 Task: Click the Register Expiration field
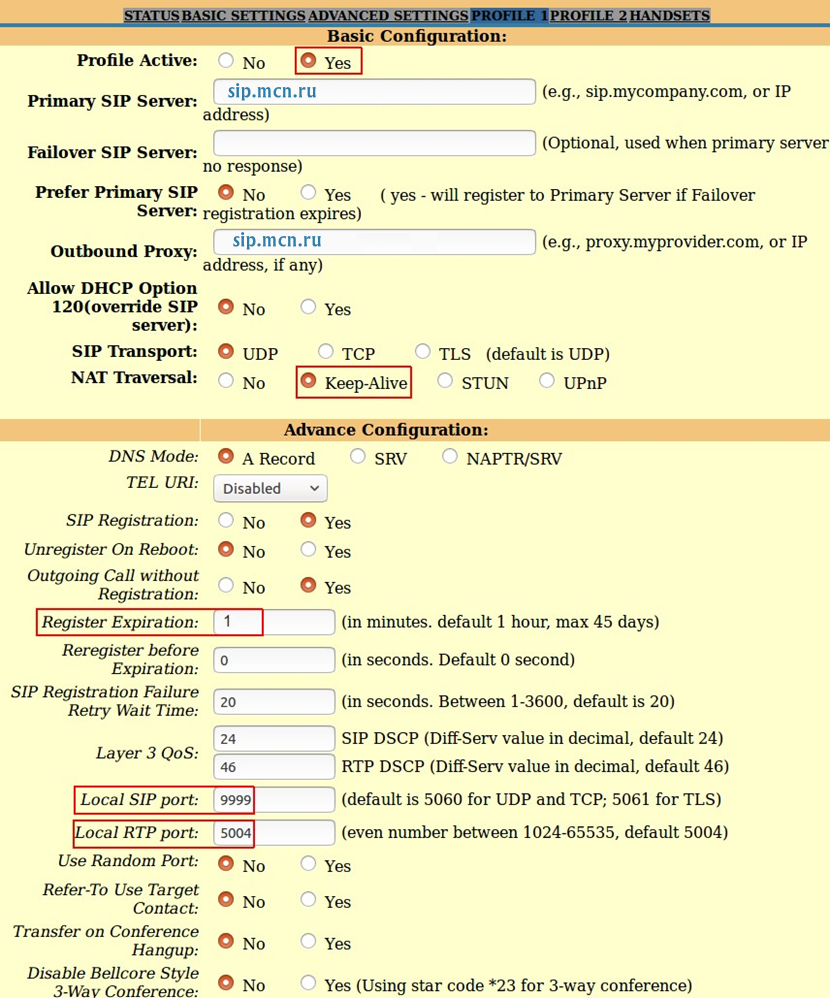[x=274, y=622]
